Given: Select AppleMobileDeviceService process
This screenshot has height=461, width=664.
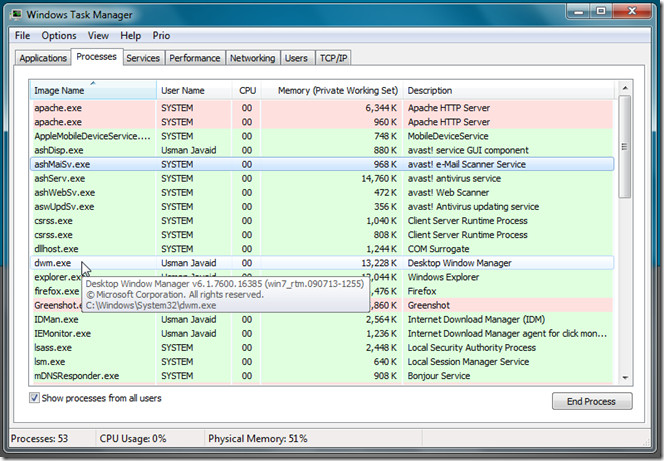Looking at the screenshot, I should (322, 136).
